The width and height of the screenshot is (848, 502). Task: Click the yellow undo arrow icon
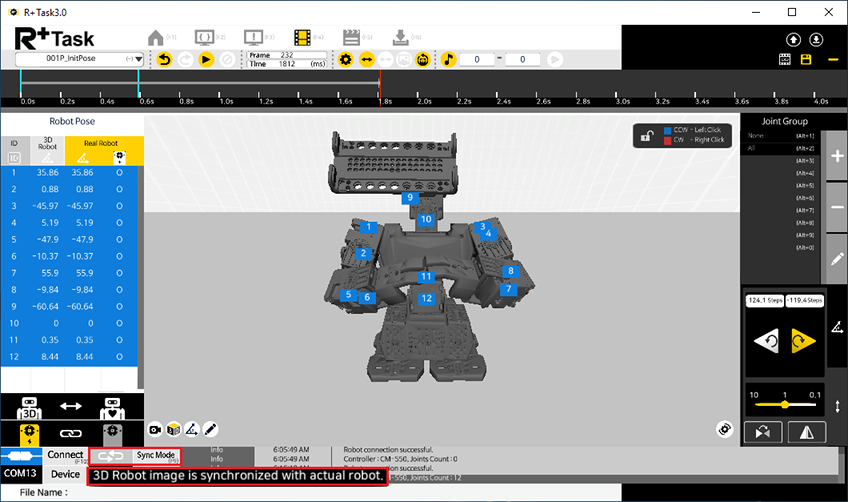click(165, 59)
